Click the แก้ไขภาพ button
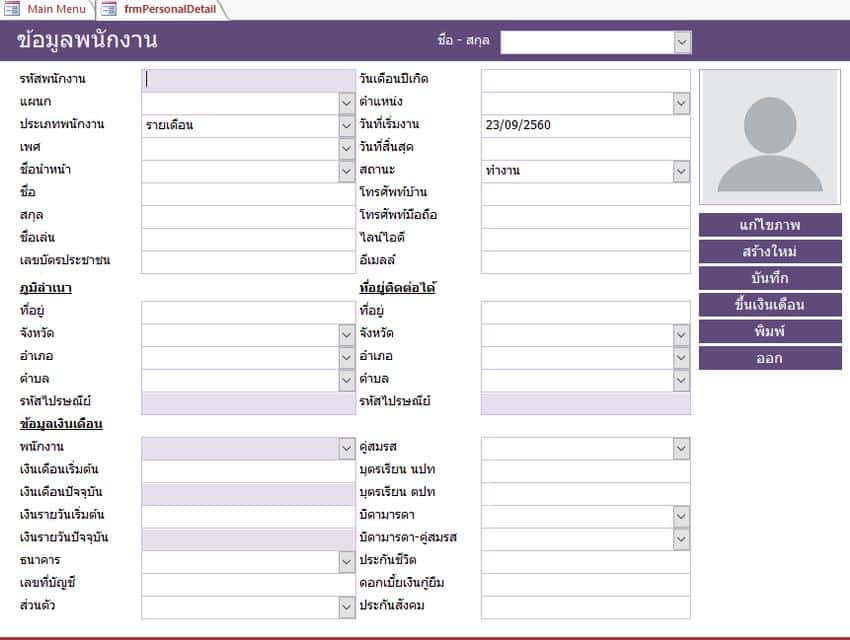This screenshot has height=640, width=850. point(770,224)
